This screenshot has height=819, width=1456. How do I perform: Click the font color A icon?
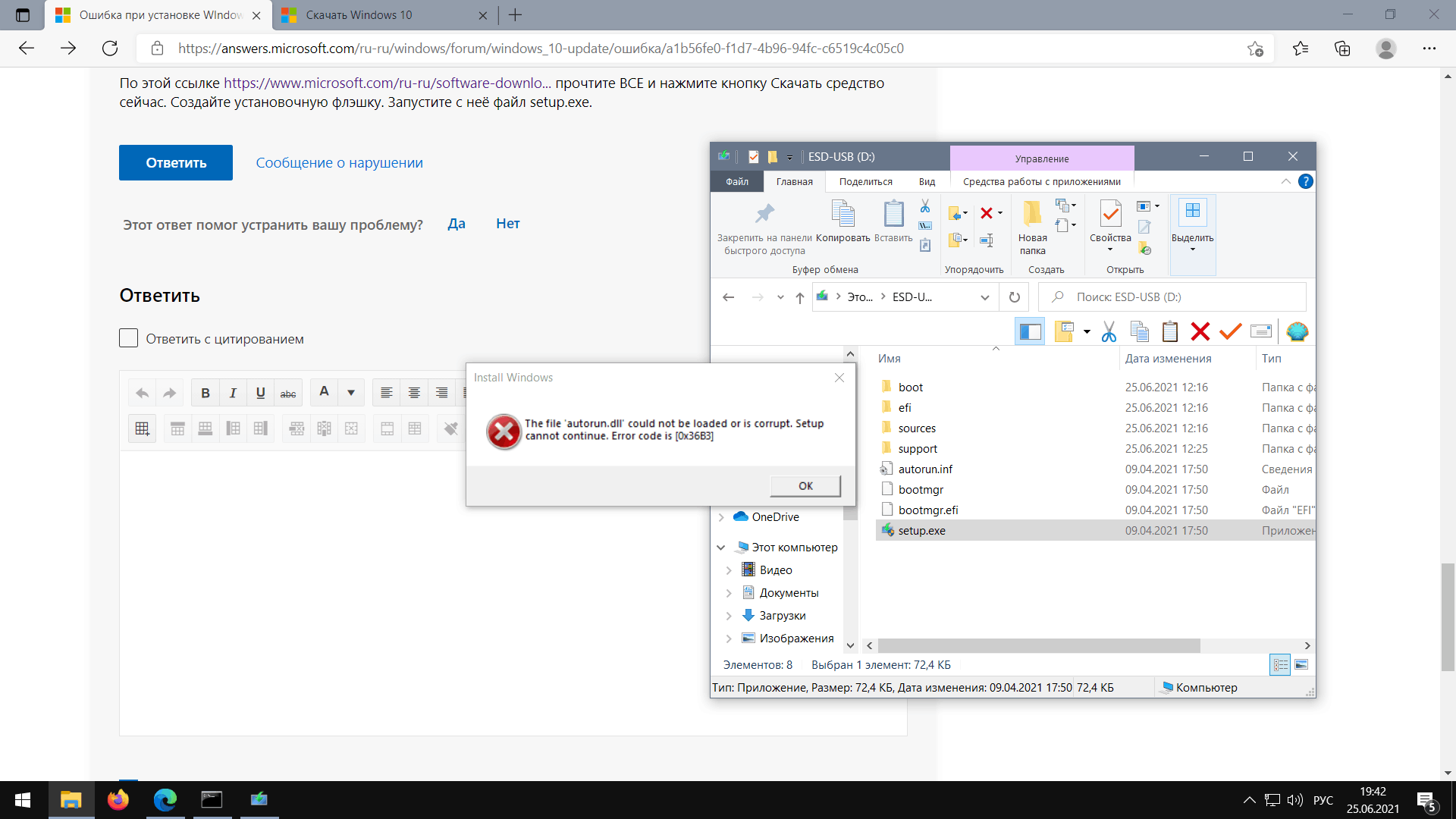[x=324, y=392]
